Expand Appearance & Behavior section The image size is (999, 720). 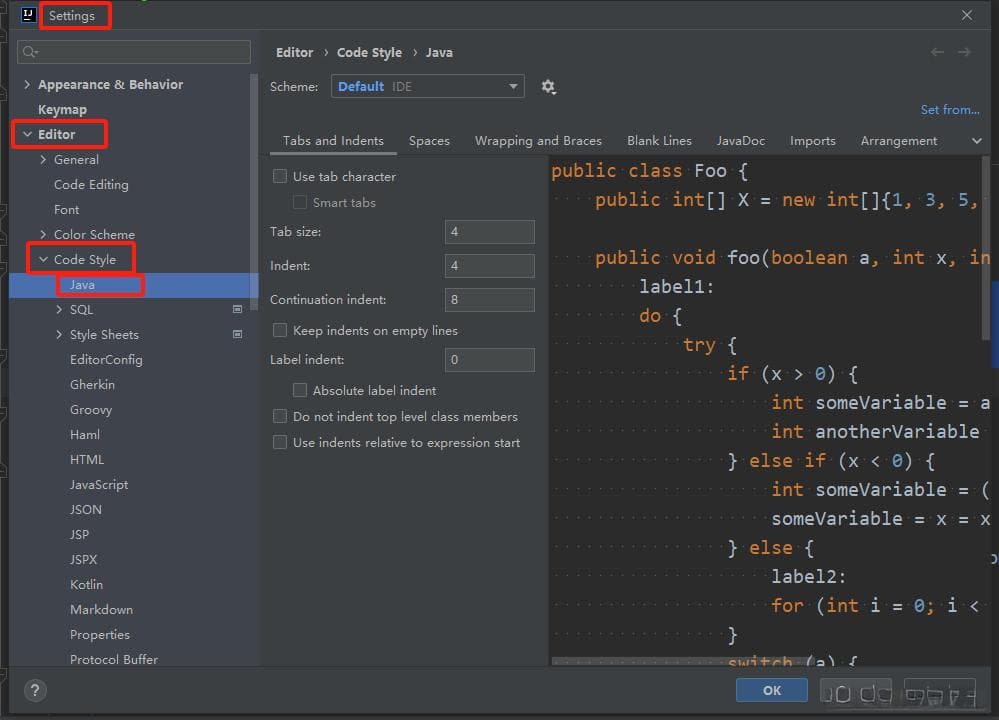point(27,84)
